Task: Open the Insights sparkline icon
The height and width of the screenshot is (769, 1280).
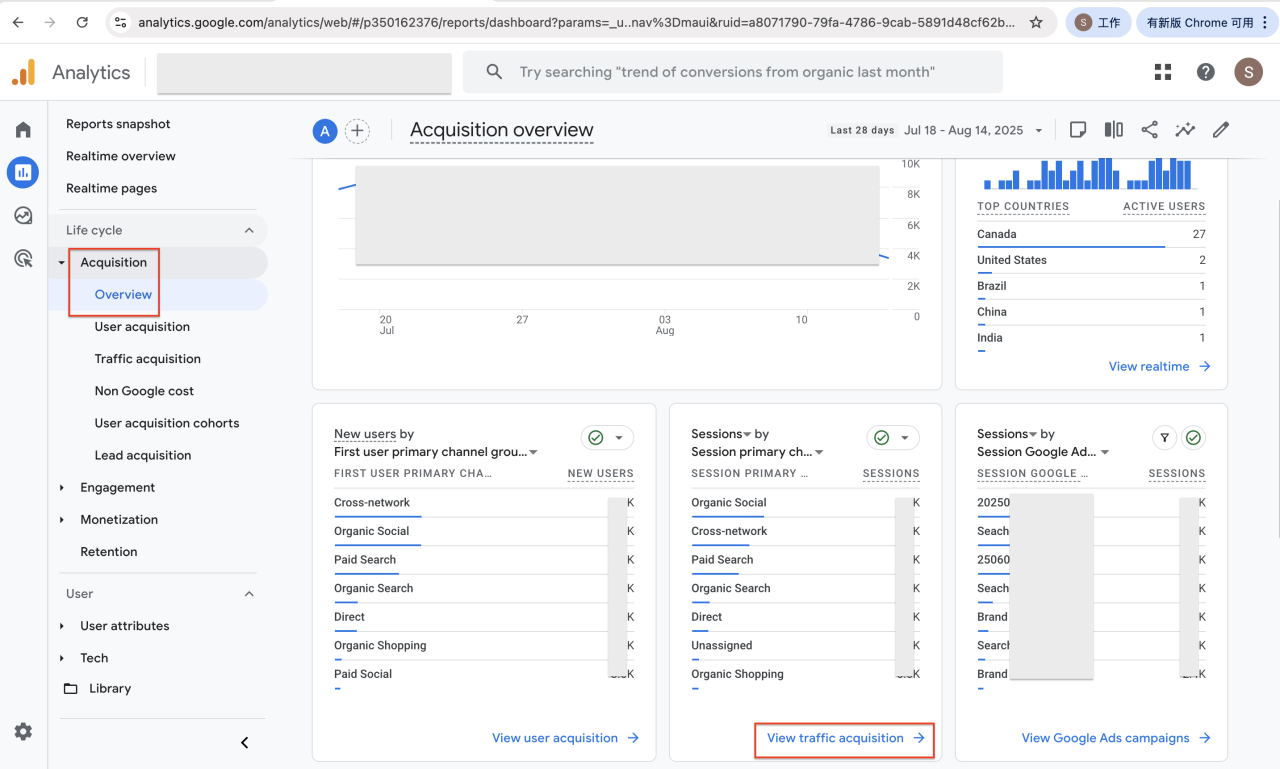Action: click(x=1185, y=130)
